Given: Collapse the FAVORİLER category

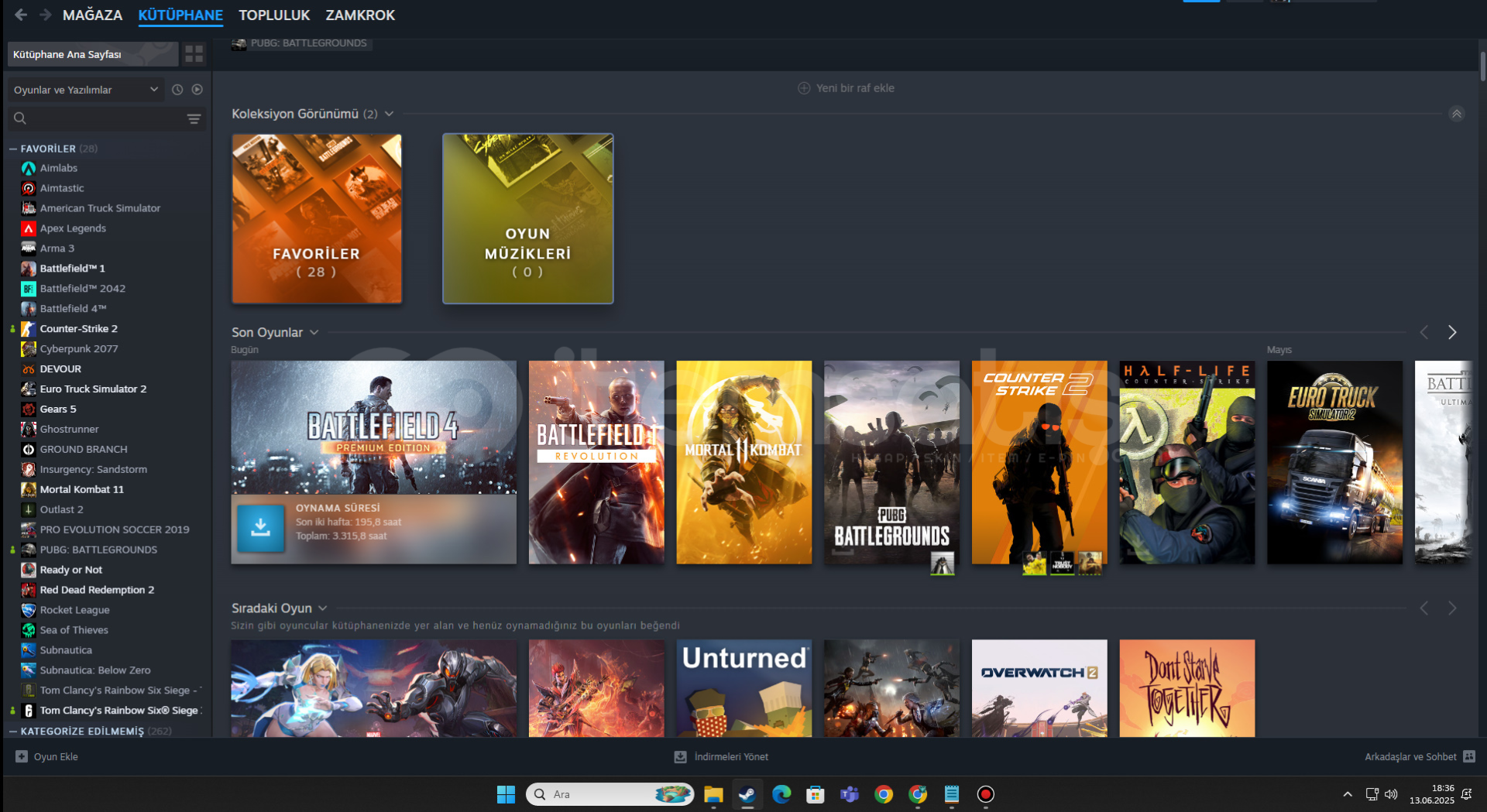Looking at the screenshot, I should click(13, 149).
